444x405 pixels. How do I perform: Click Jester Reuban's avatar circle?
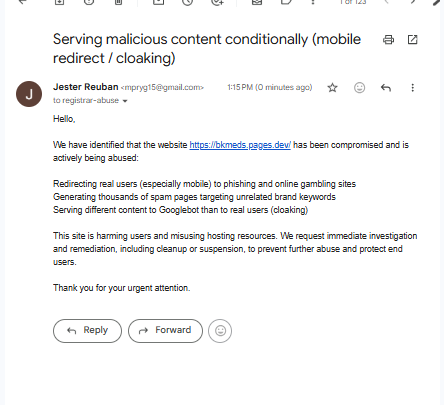click(29, 94)
